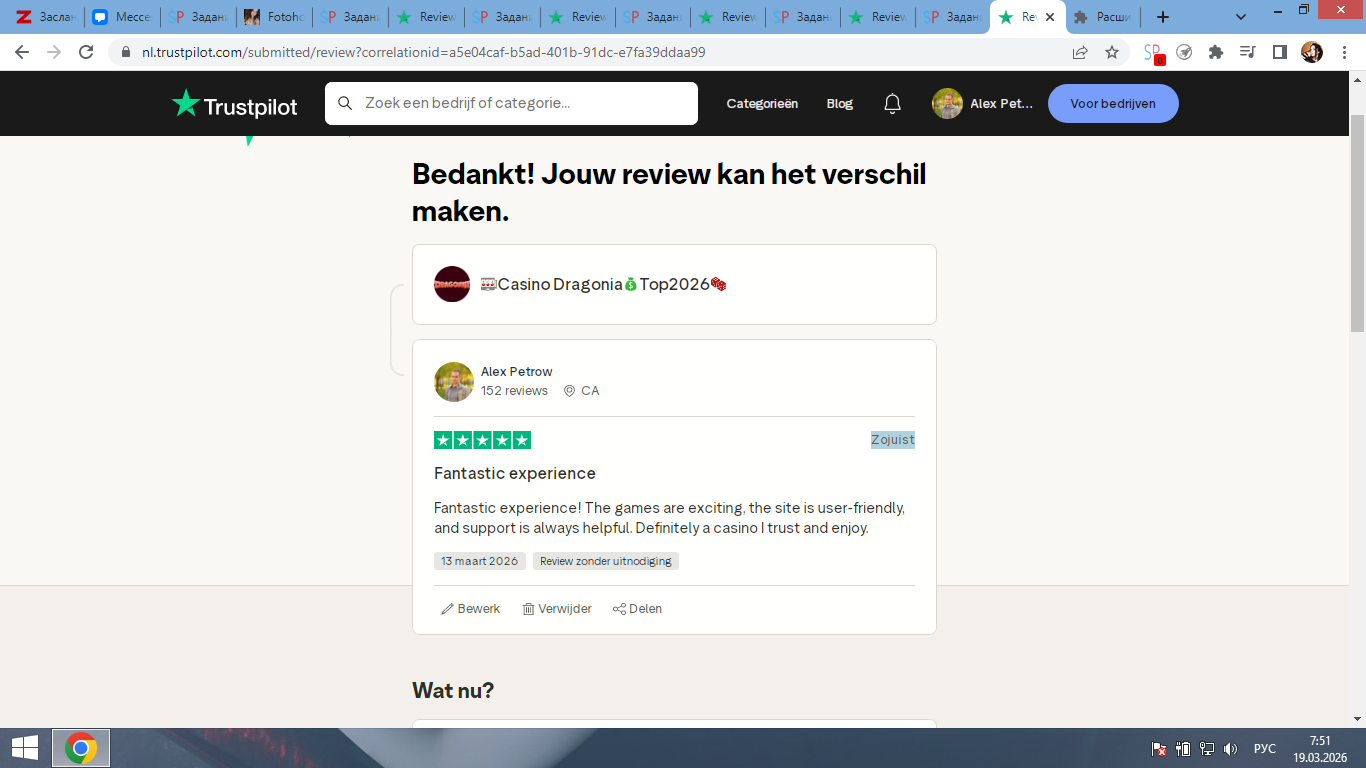
Task: Open the Chrome profile avatar menu
Action: [1312, 52]
